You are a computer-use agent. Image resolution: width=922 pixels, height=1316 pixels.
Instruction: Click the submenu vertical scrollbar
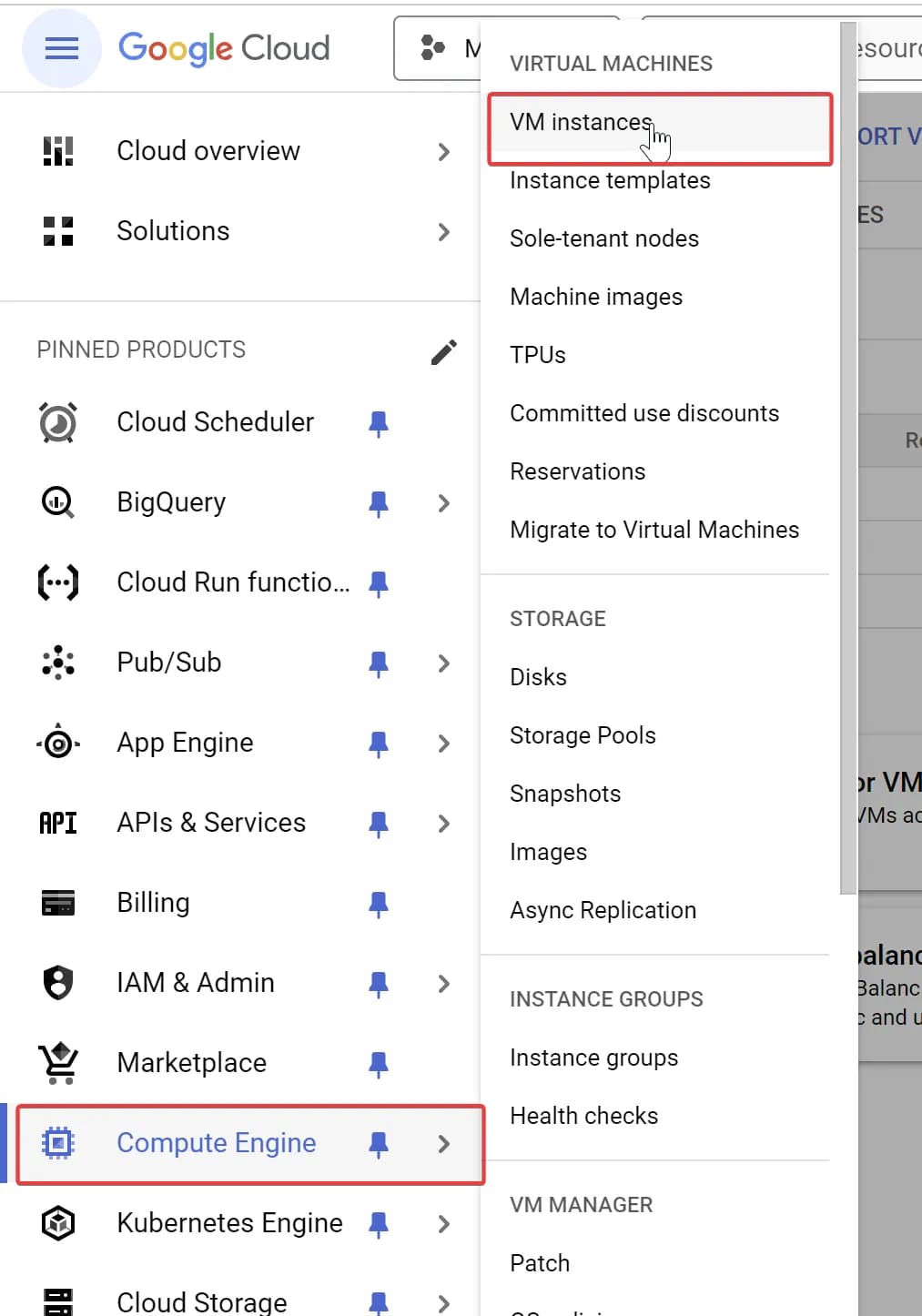click(x=848, y=458)
